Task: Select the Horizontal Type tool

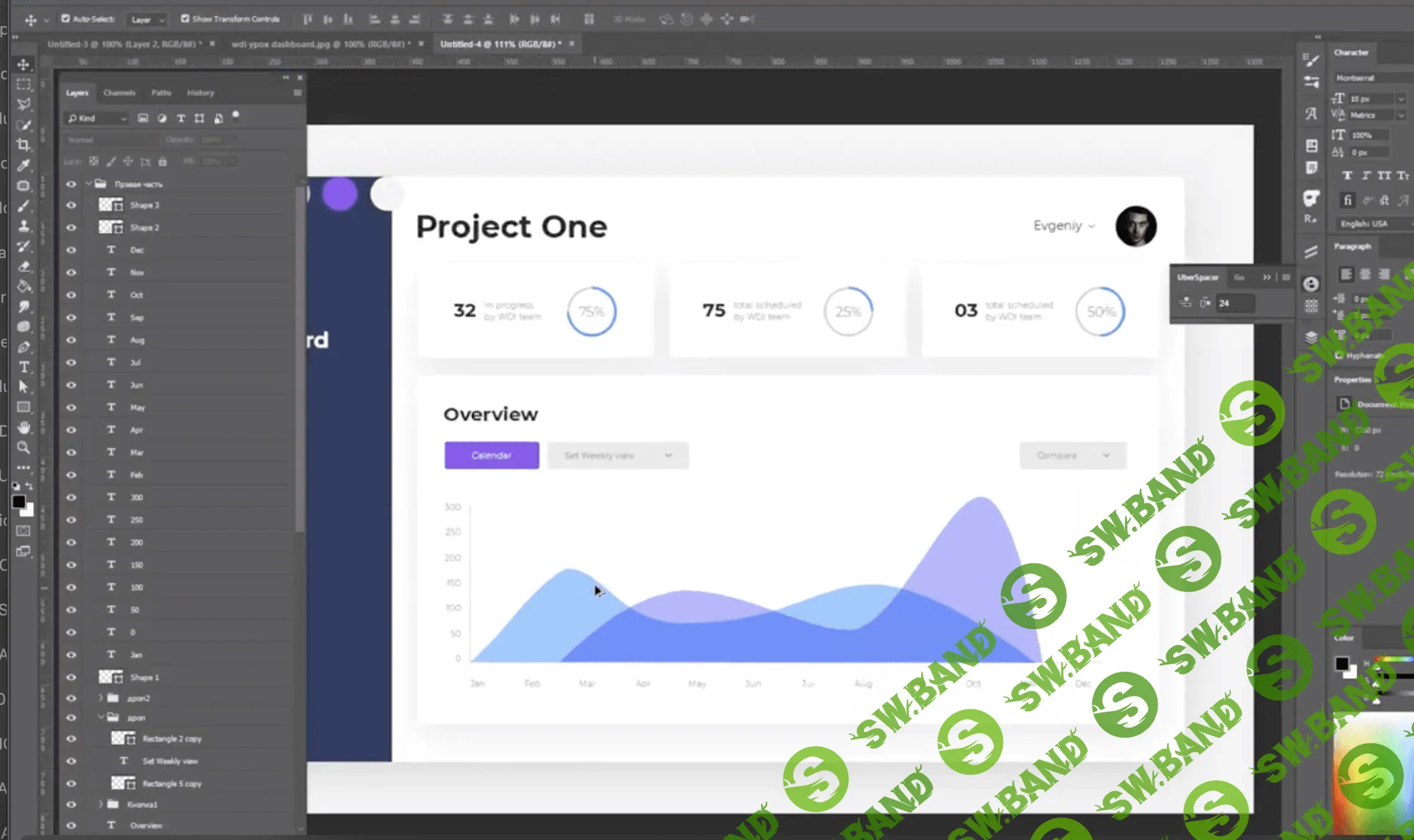Action: [x=24, y=367]
